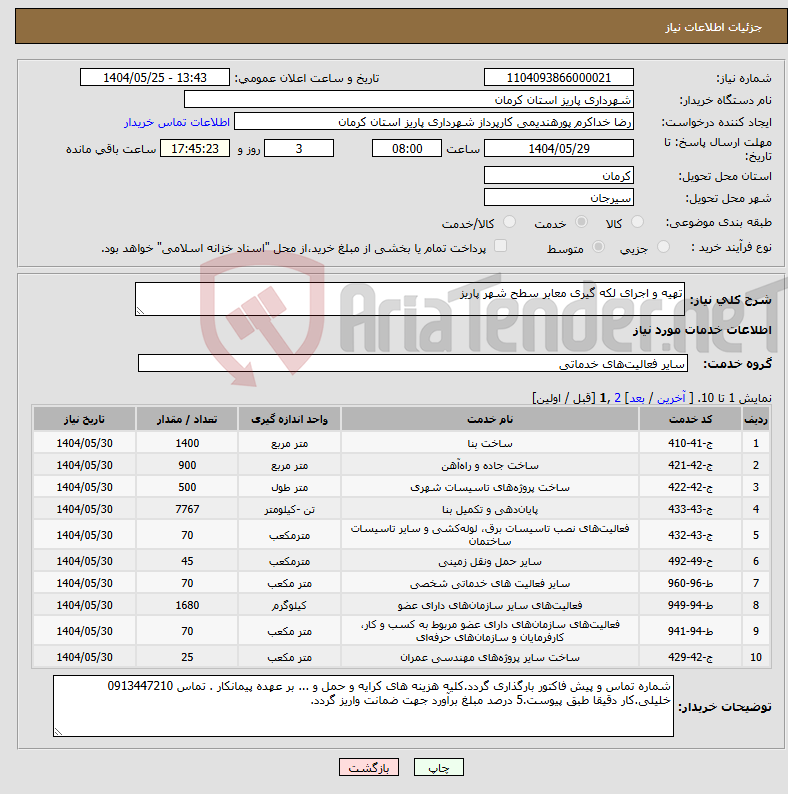Click the service group field سایر فعالیت‌های خدماتی

(x=413, y=363)
